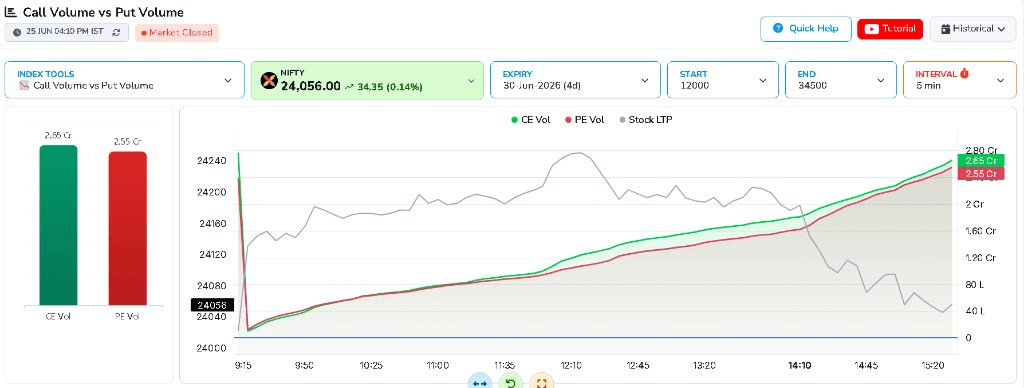Toggle PE Vol series in legend
Image resolution: width=1024 pixels, height=388 pixels.
coord(584,120)
